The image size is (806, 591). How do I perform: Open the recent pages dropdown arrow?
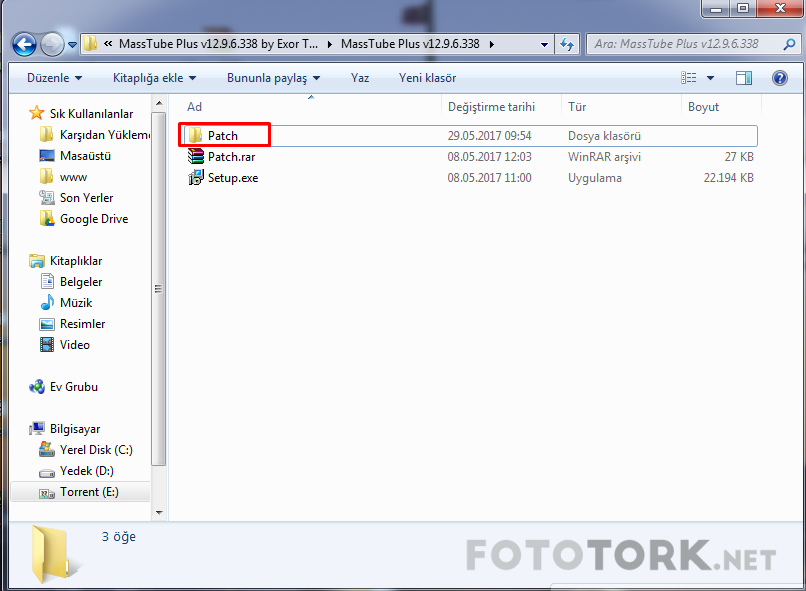point(72,45)
